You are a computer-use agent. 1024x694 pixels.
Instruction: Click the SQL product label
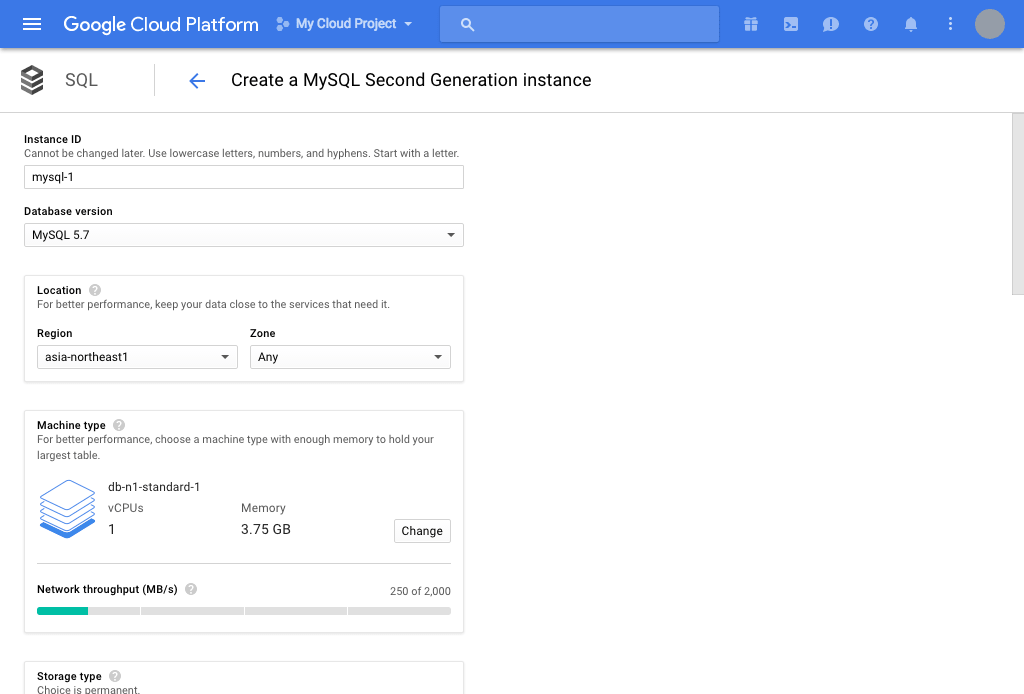82,80
